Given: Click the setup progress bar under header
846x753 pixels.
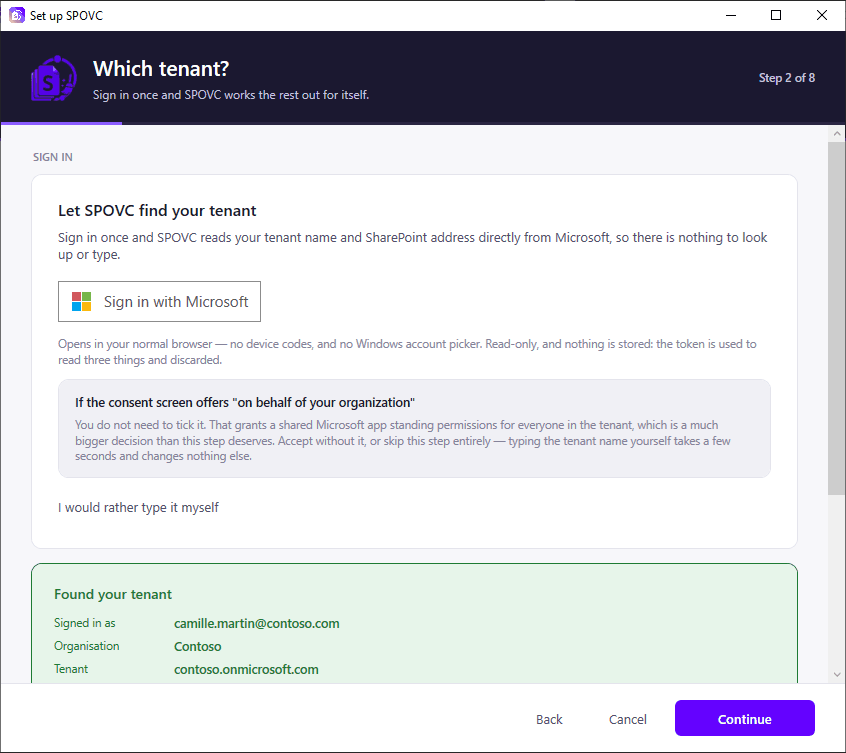Looking at the screenshot, I should [x=423, y=124].
